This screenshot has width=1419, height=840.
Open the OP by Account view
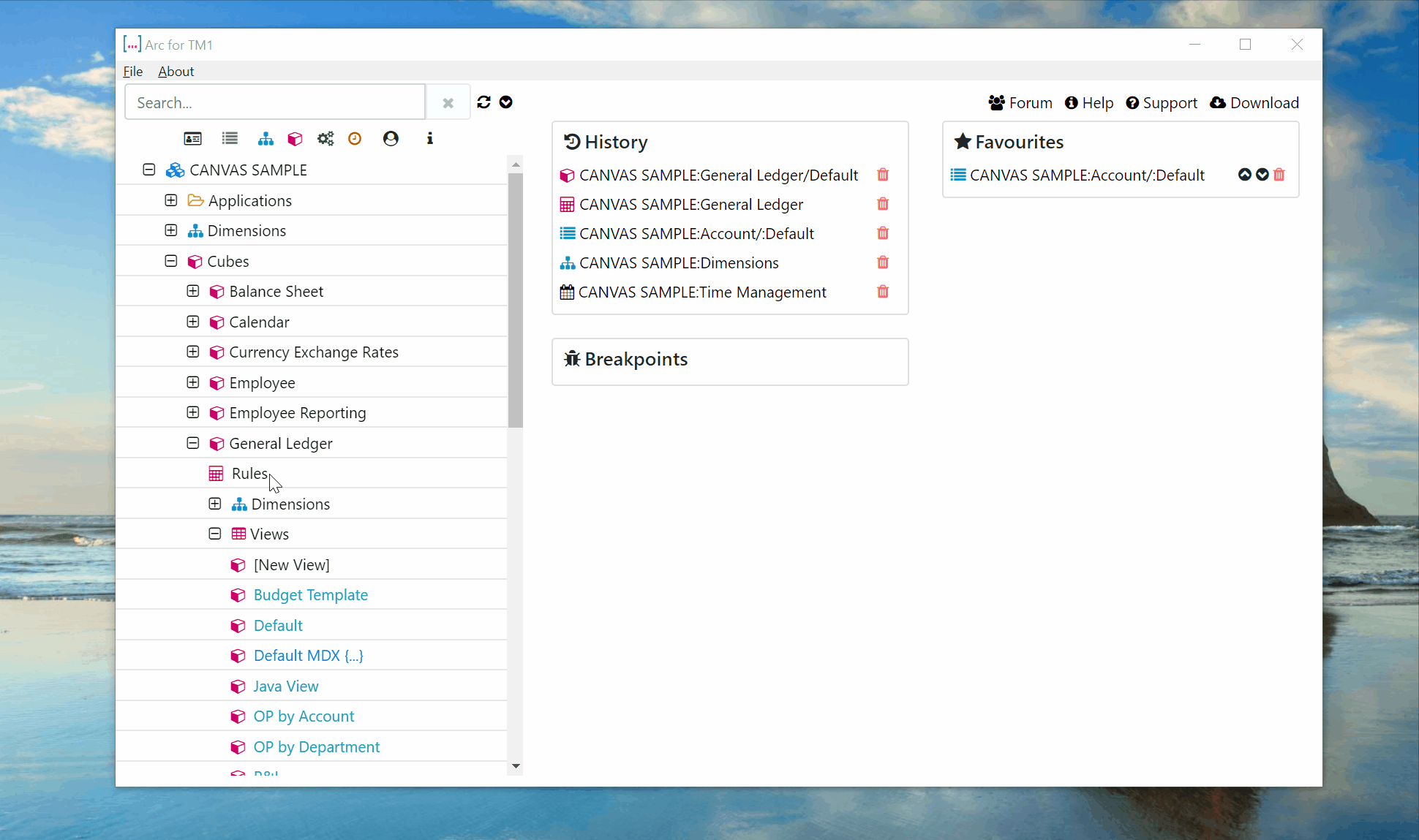coord(304,716)
